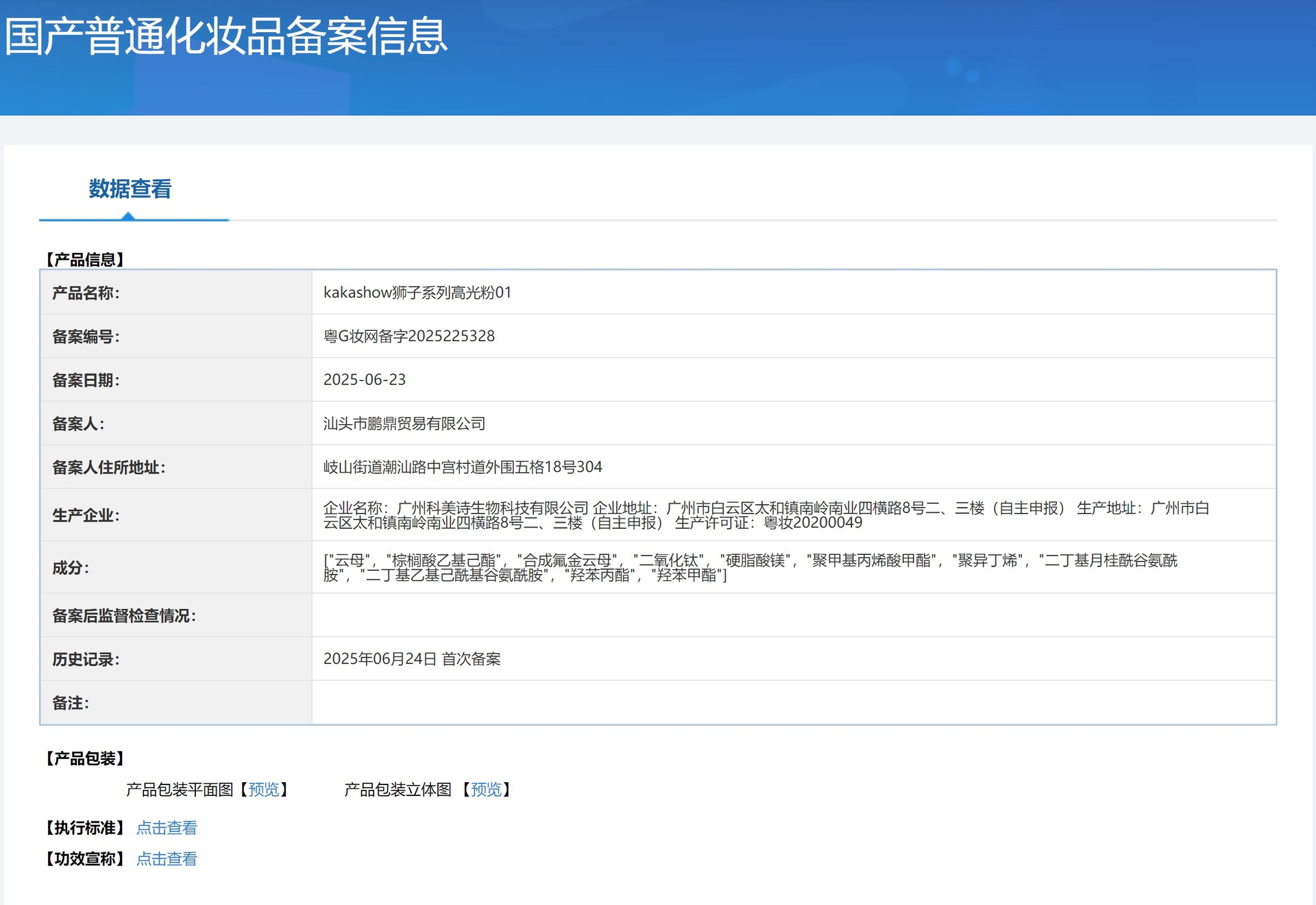Open 执行标准 点击查看 link
This screenshot has height=905, width=1316.
tap(167, 828)
